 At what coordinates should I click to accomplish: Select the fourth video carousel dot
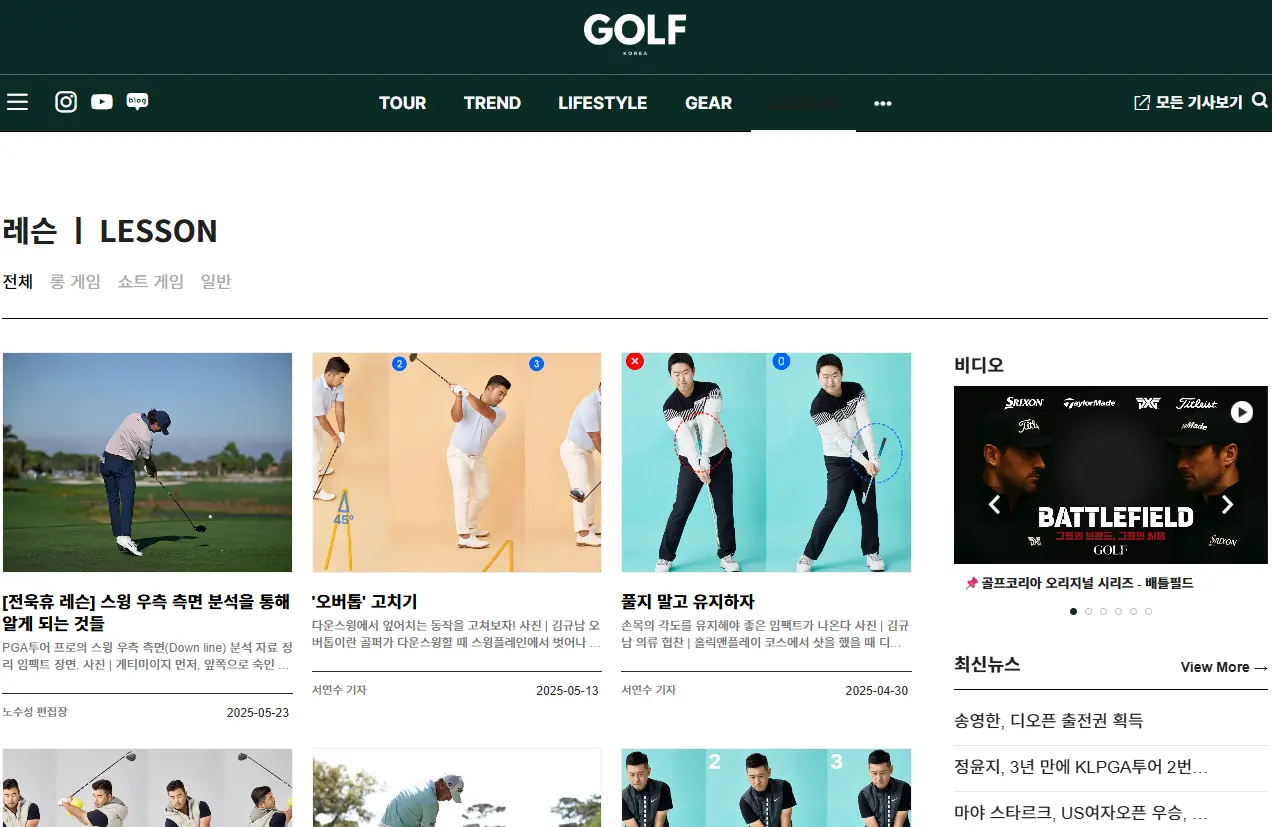point(1119,611)
